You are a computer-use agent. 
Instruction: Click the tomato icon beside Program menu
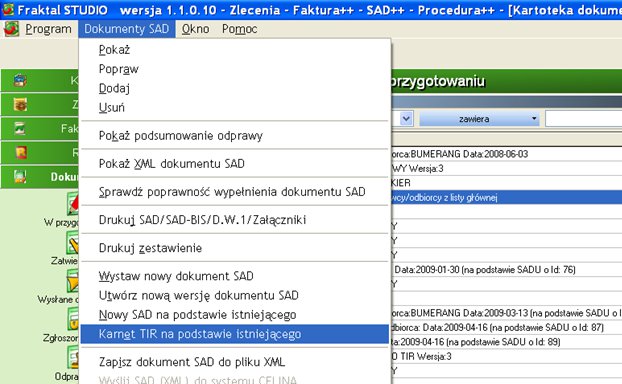tap(11, 29)
